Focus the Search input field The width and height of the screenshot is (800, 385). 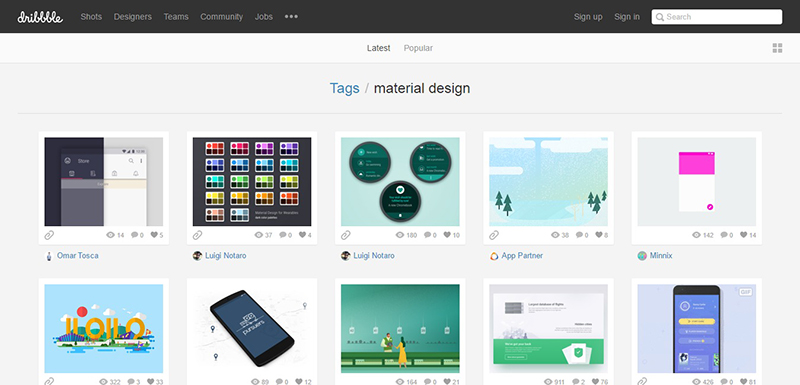click(x=717, y=17)
